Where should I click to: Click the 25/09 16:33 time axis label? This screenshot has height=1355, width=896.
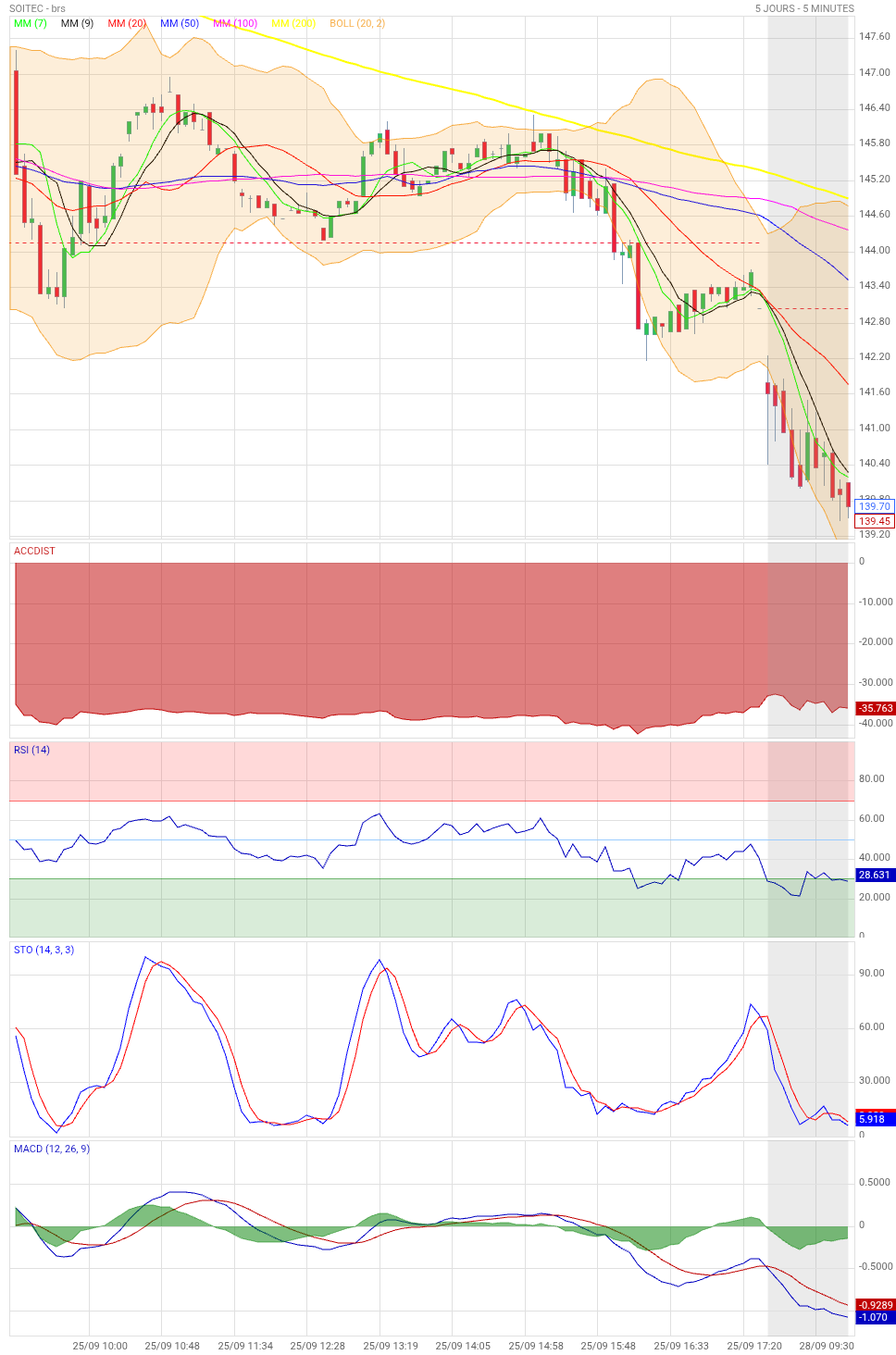pos(681,1346)
